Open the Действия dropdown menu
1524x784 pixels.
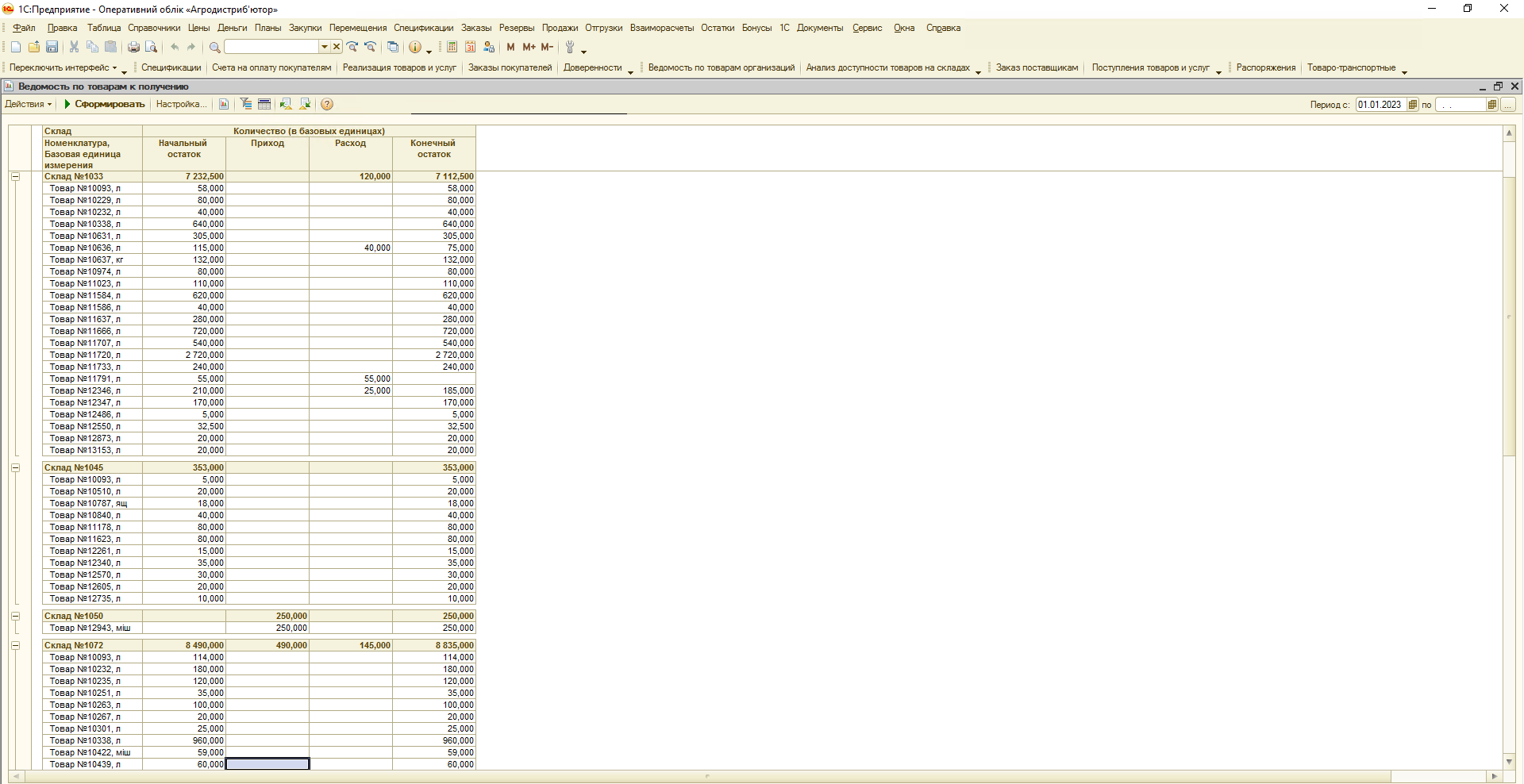(28, 105)
